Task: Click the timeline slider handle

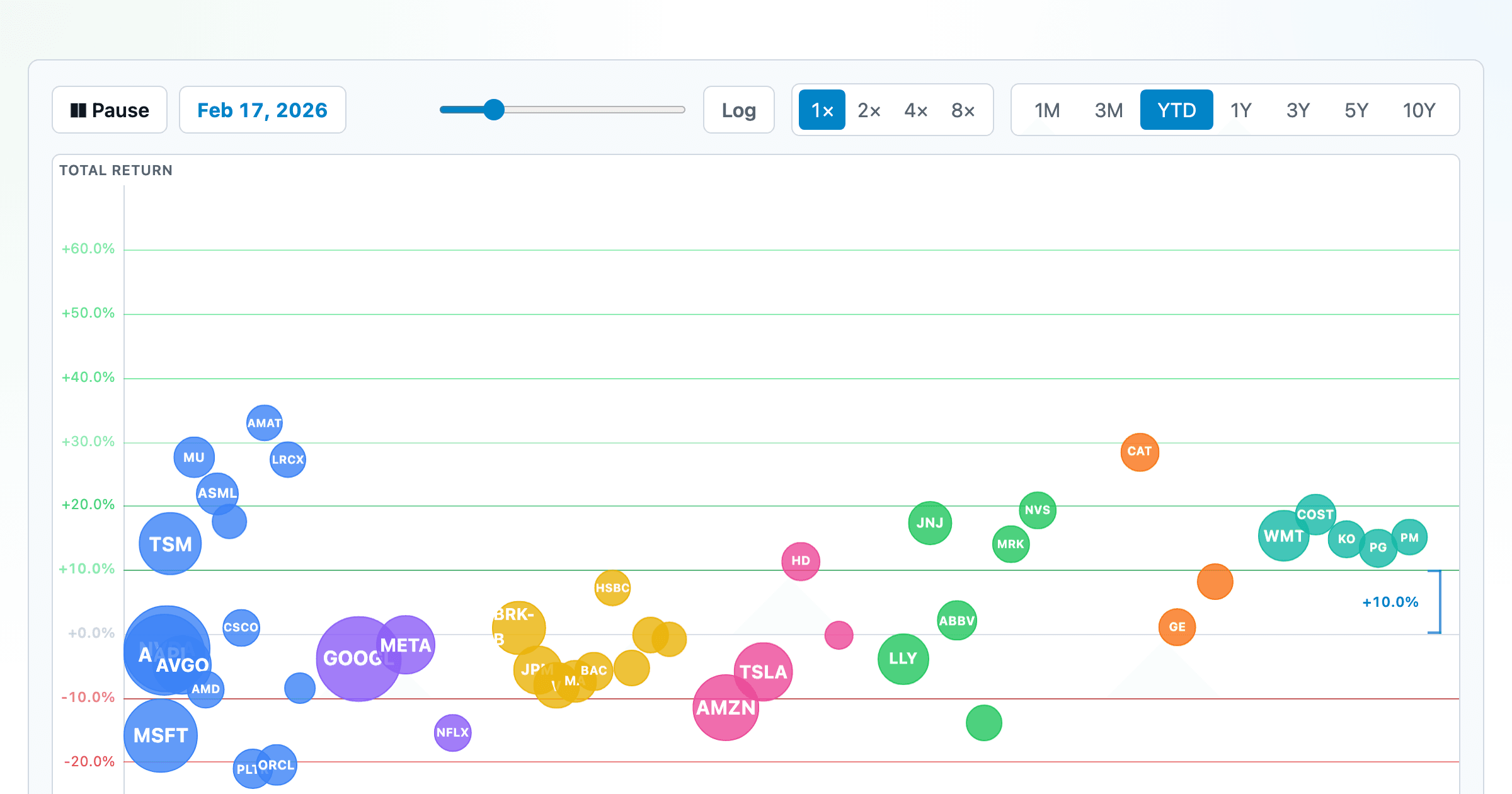Action: [x=495, y=110]
